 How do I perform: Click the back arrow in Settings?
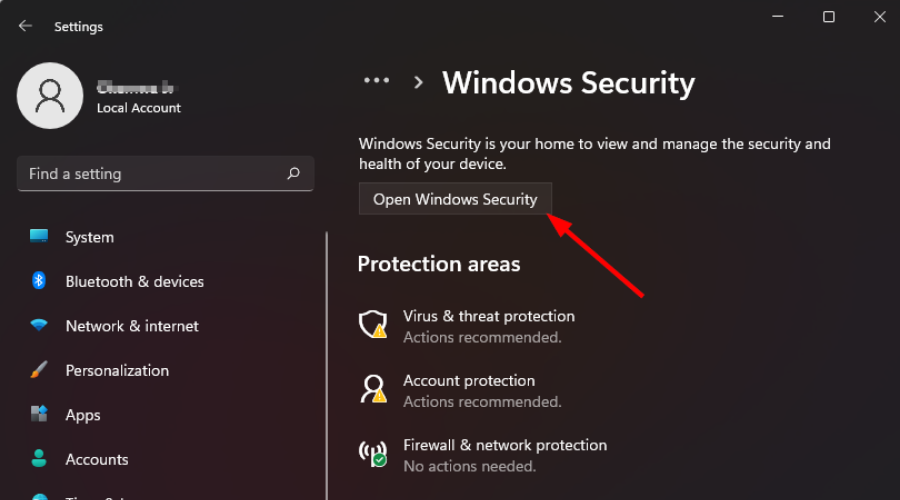[25, 26]
